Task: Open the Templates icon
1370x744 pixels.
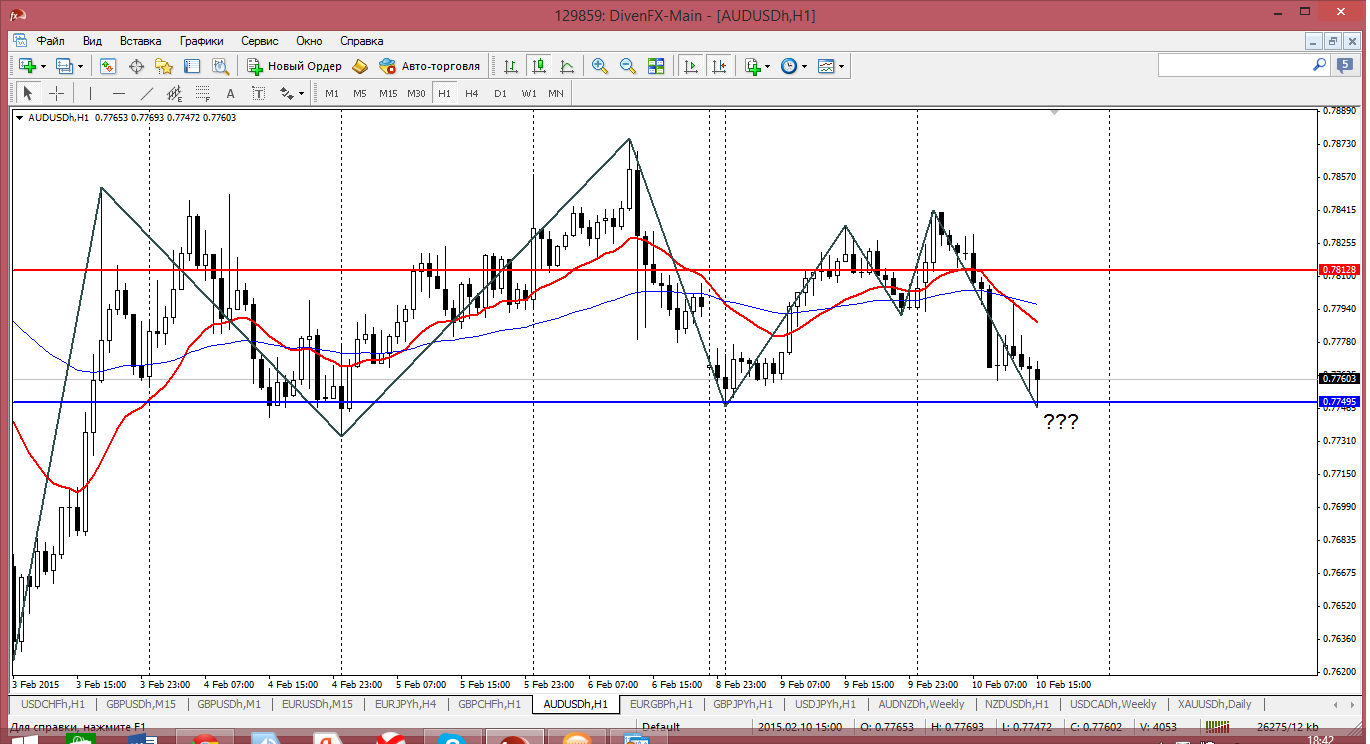Action: click(826, 66)
